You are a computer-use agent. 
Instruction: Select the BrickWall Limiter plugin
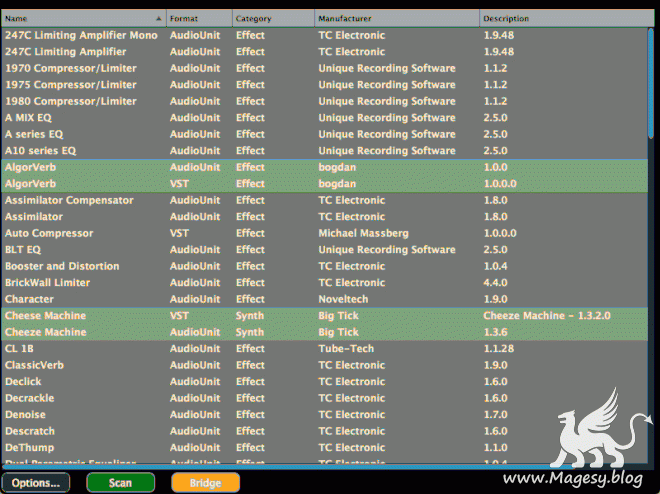(325, 283)
